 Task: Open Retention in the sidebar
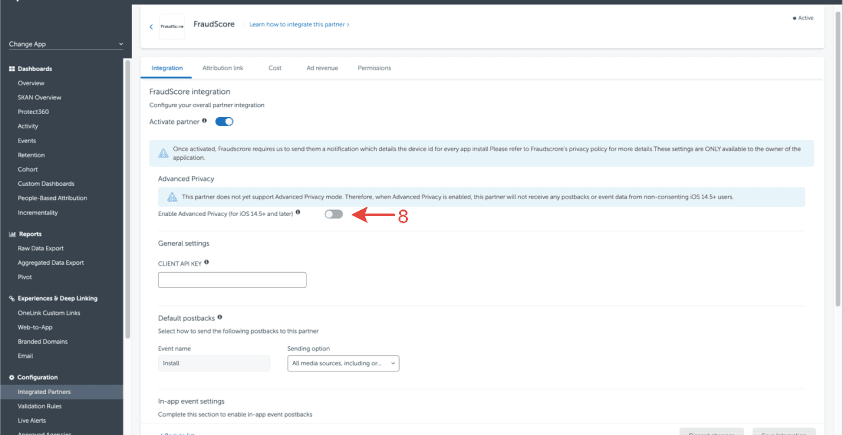(31, 155)
